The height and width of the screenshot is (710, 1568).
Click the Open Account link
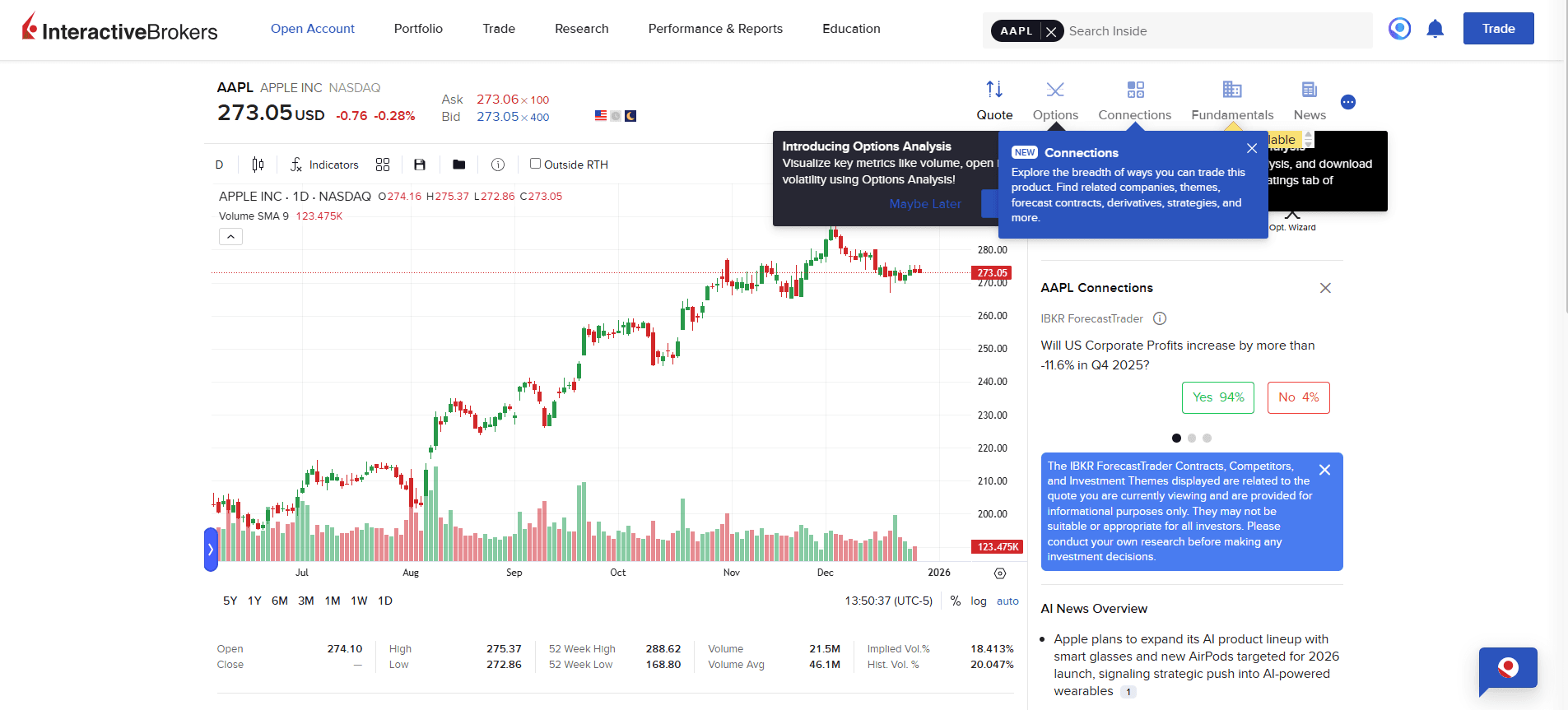click(313, 29)
